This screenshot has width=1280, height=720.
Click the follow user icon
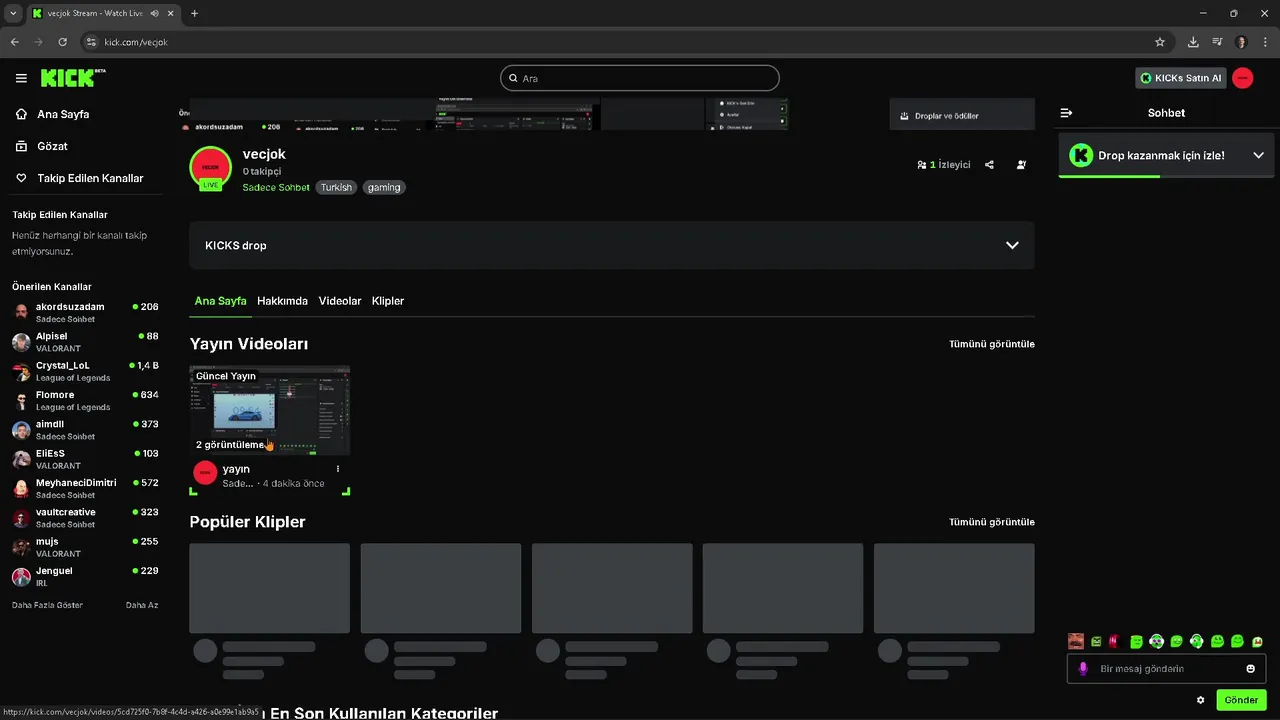[x=1021, y=165]
